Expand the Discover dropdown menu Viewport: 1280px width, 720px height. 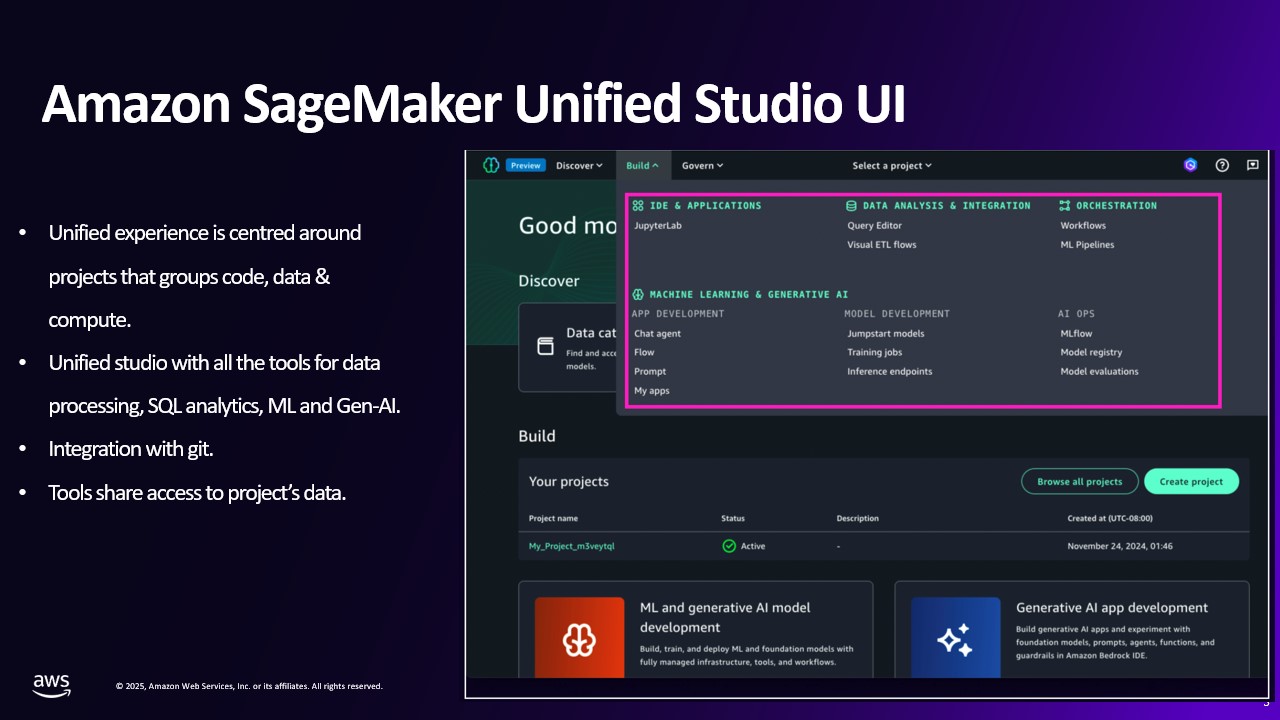580,166
